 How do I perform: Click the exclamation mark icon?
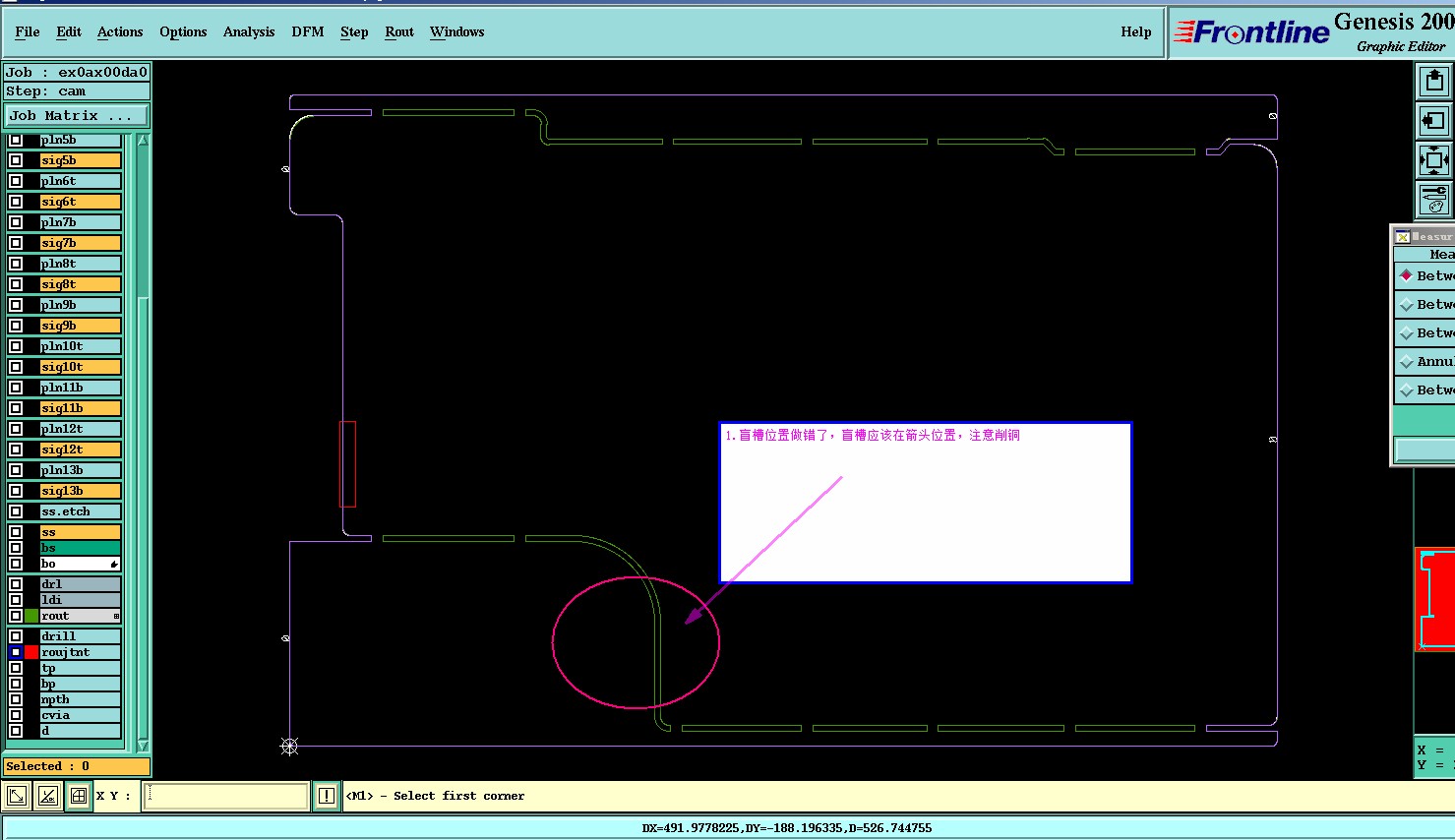pos(327,796)
